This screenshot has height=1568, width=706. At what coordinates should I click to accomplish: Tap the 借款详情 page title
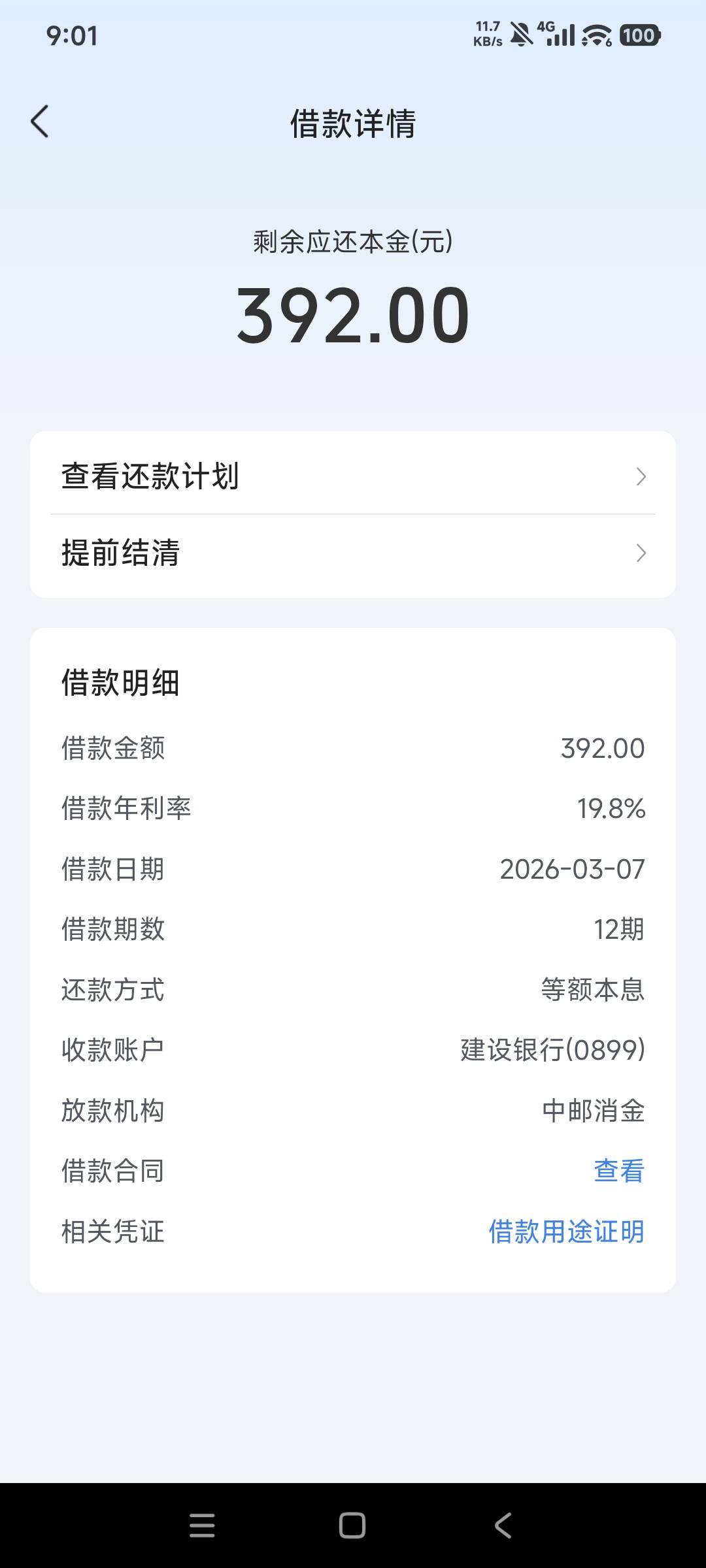(353, 123)
